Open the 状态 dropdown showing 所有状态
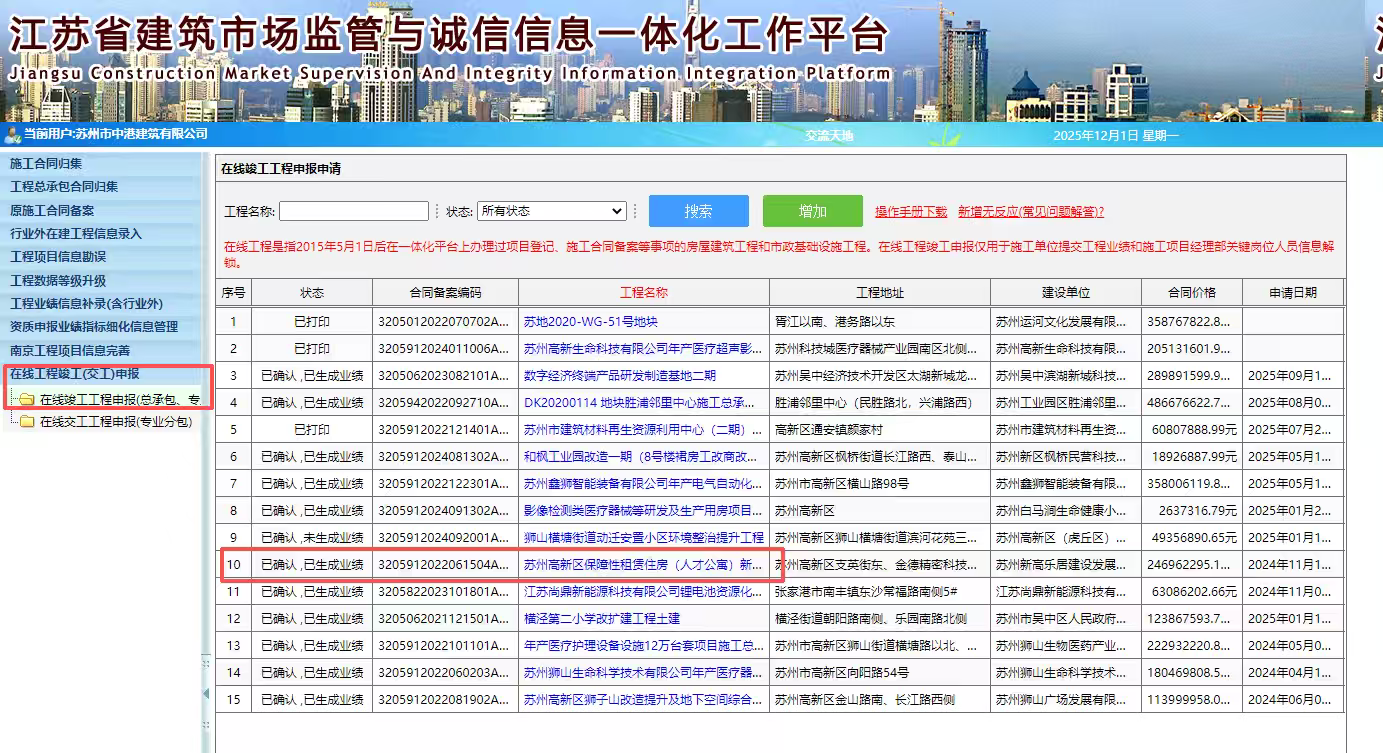Screen dimensions: 1383x753 click(551, 211)
